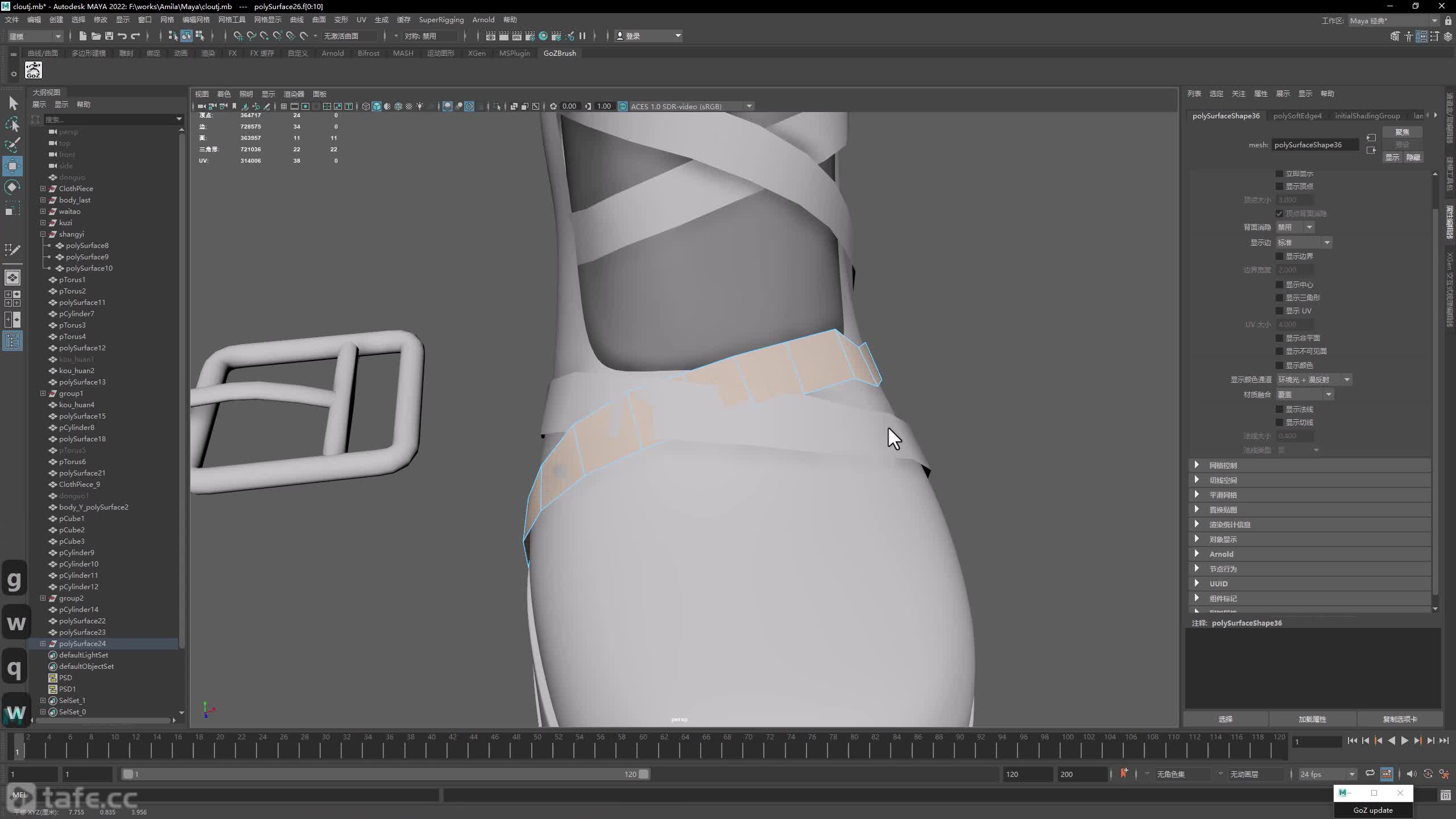This screenshot has width=1456, height=819.
Task: Expand ClothPiece node in Outliner
Action: tap(43, 188)
